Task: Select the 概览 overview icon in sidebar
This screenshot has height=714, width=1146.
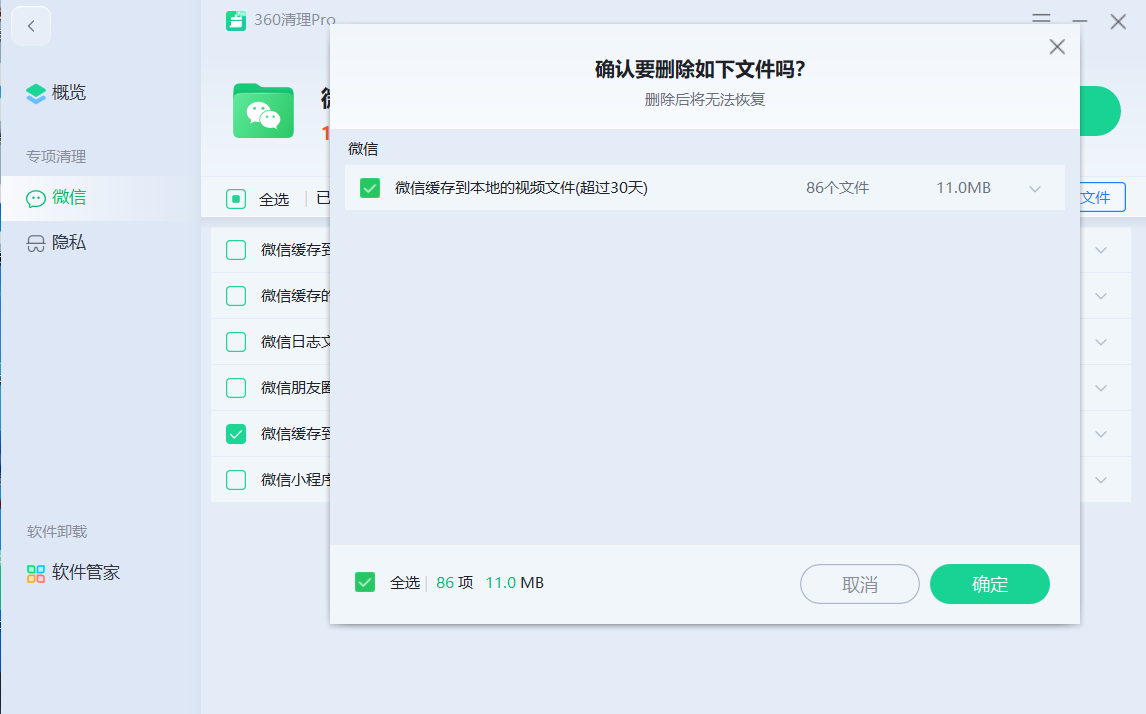Action: (x=38, y=93)
